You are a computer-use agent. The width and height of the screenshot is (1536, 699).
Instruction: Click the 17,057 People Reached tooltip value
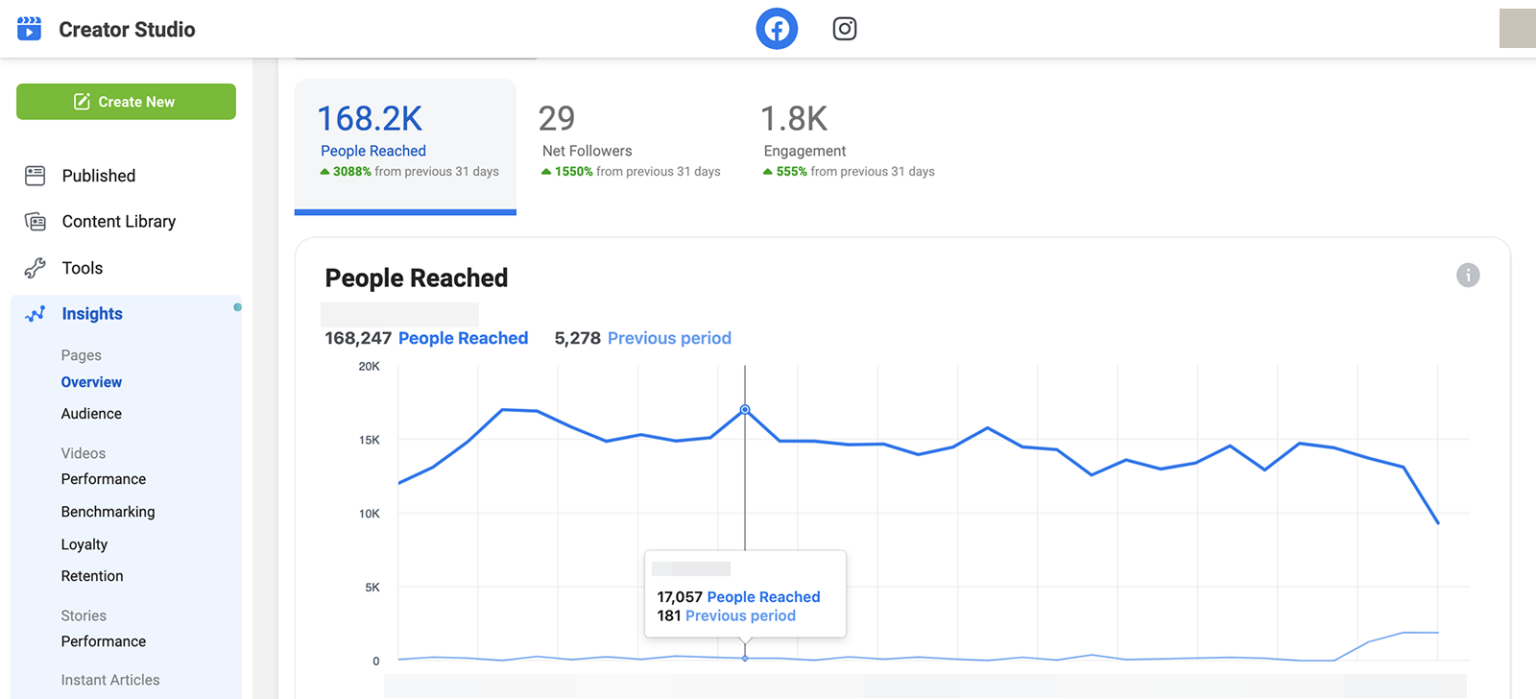click(738, 597)
